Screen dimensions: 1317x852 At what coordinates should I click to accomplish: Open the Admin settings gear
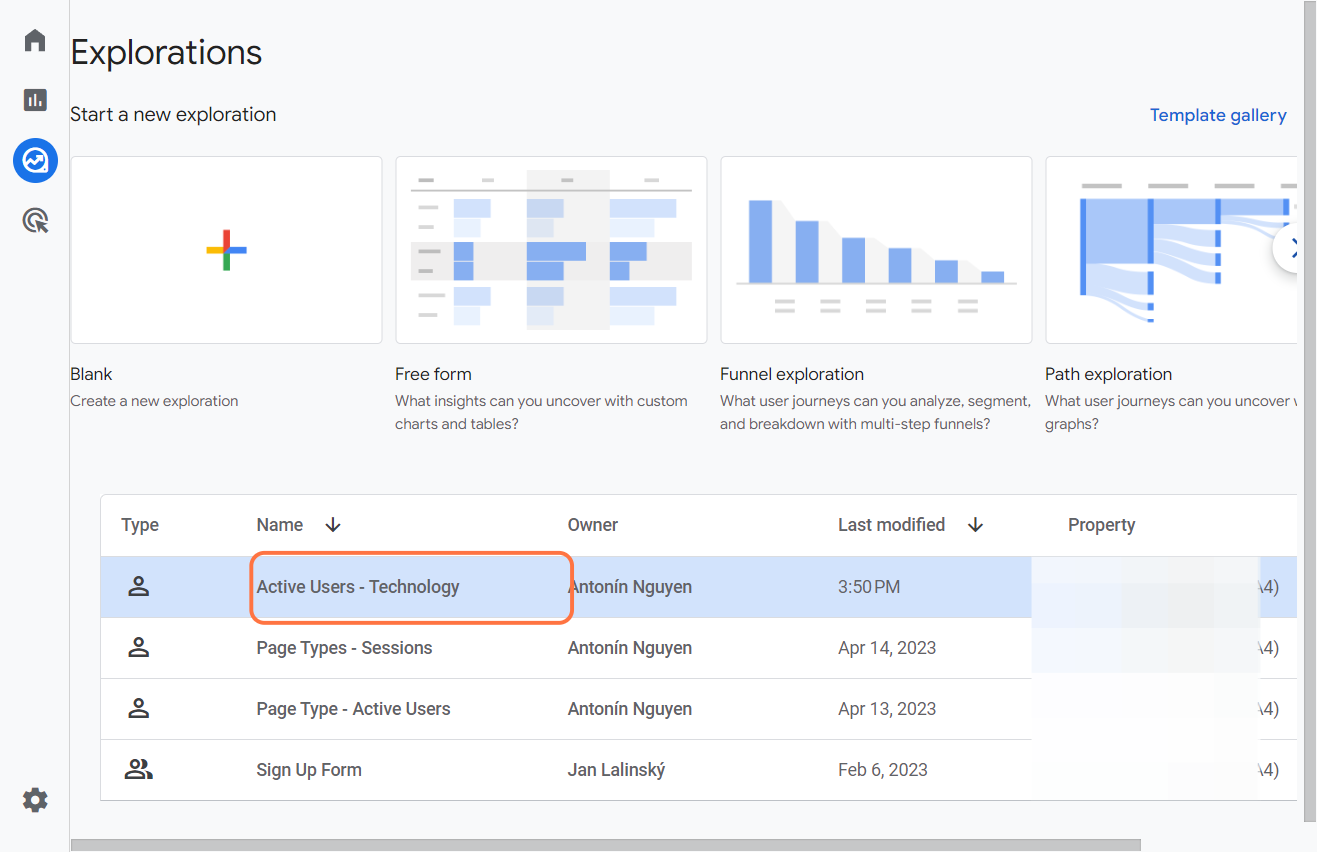pos(35,800)
